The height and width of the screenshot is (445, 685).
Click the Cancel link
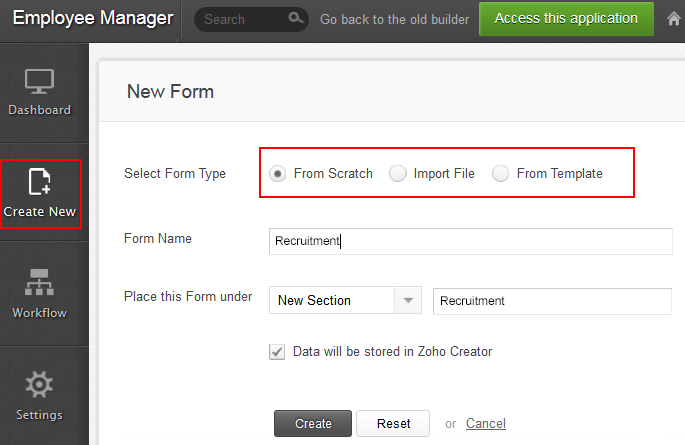[485, 424]
